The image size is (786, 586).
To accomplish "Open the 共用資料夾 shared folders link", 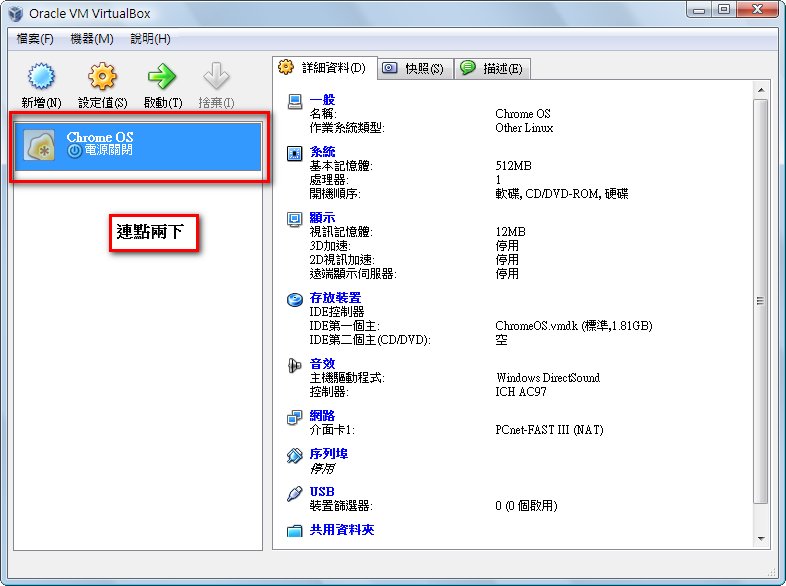I will click(x=341, y=530).
